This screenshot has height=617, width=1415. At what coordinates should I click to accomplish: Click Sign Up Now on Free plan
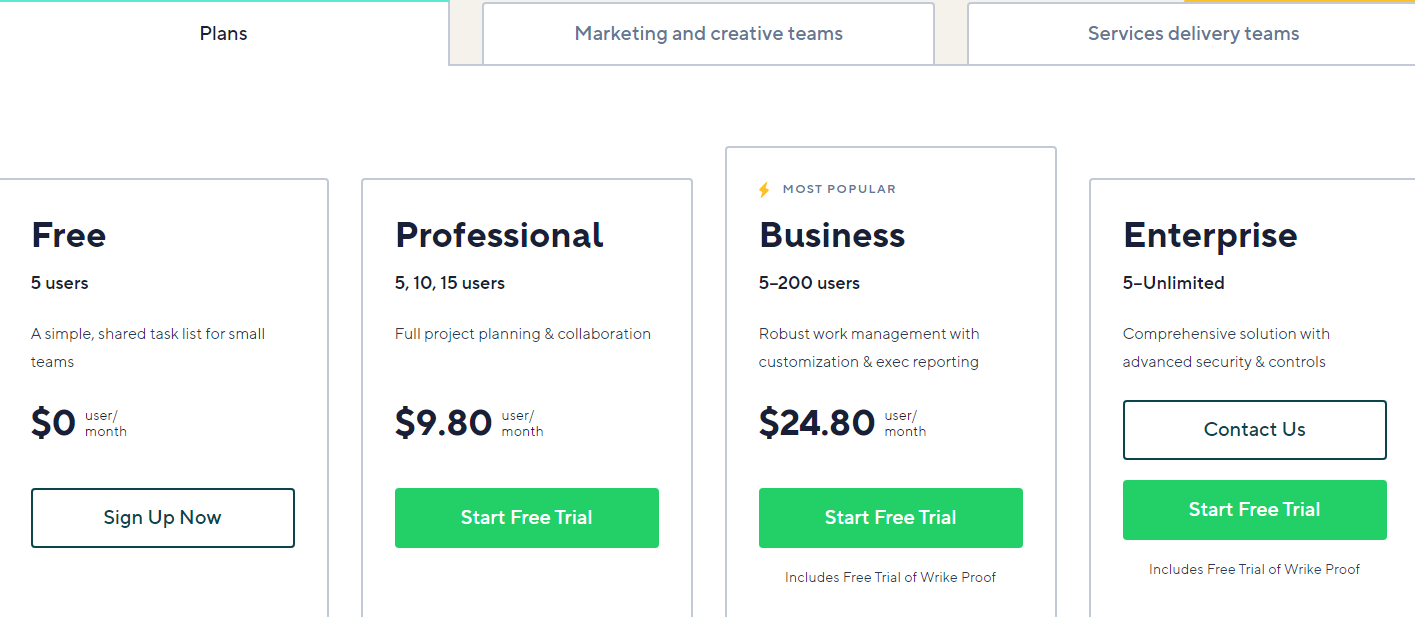[x=163, y=518]
